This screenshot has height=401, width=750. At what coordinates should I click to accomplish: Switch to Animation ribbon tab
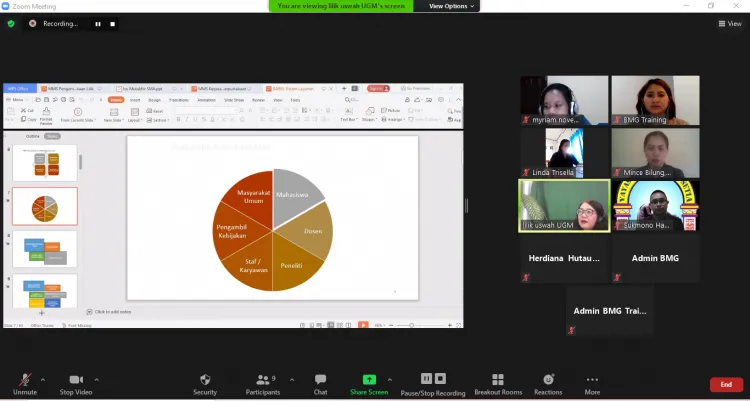pyautogui.click(x=207, y=100)
